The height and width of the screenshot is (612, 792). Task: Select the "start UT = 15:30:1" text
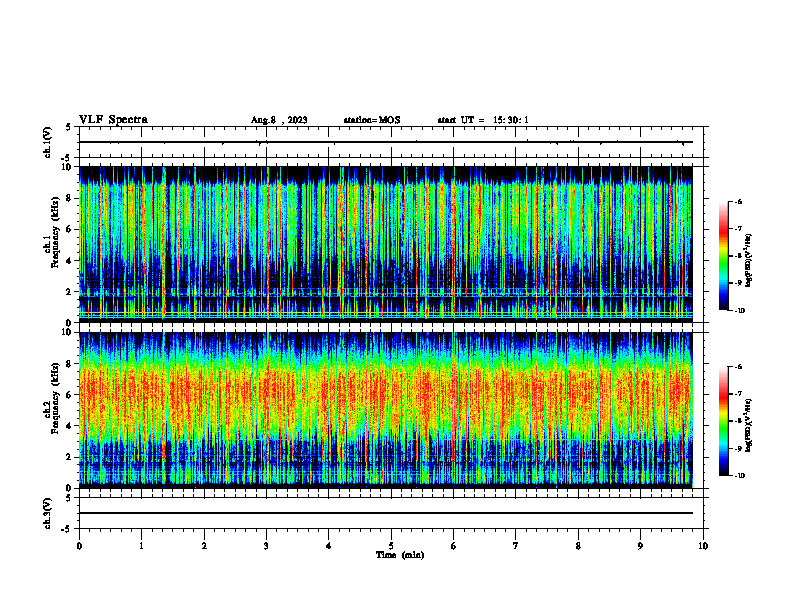tap(483, 120)
